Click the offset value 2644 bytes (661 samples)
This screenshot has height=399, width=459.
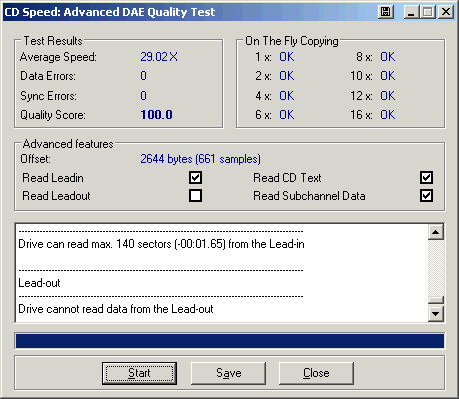200,159
